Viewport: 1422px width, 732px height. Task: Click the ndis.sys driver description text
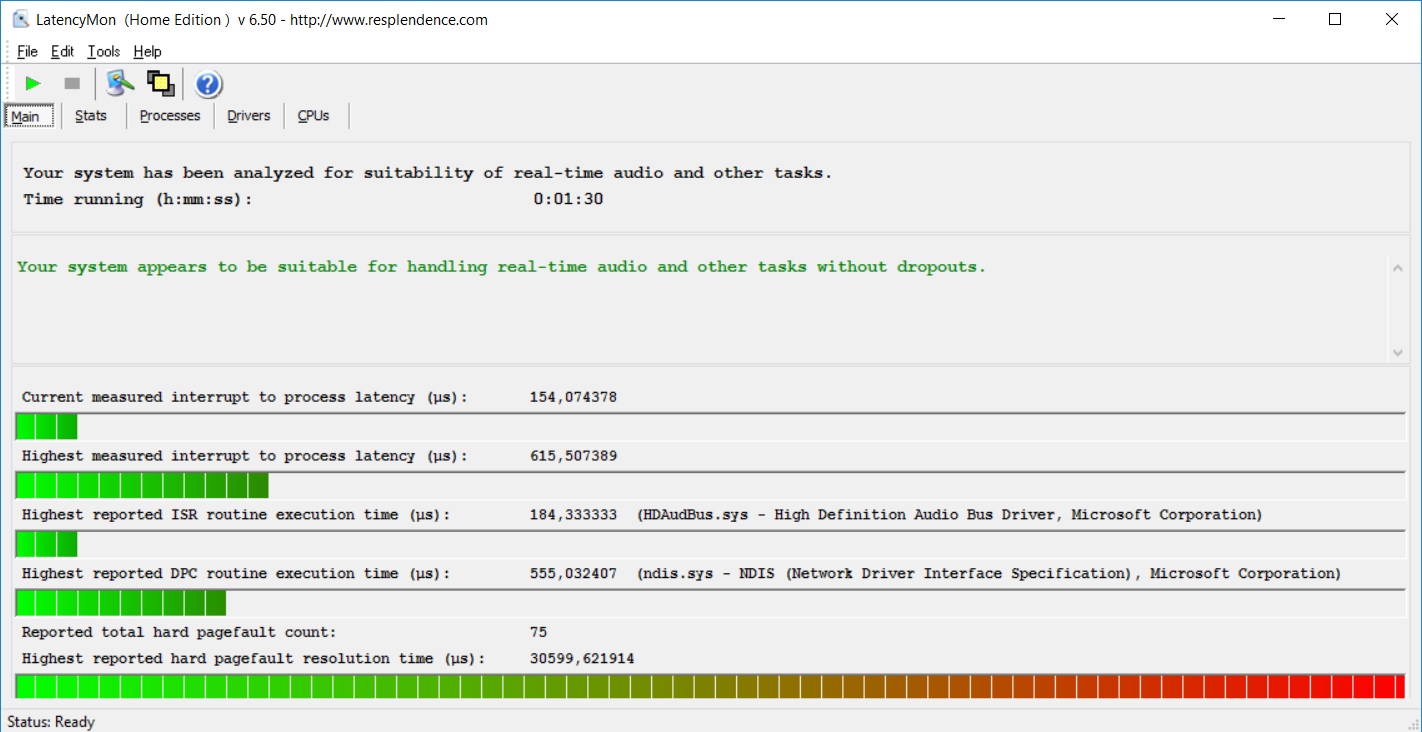pos(988,574)
